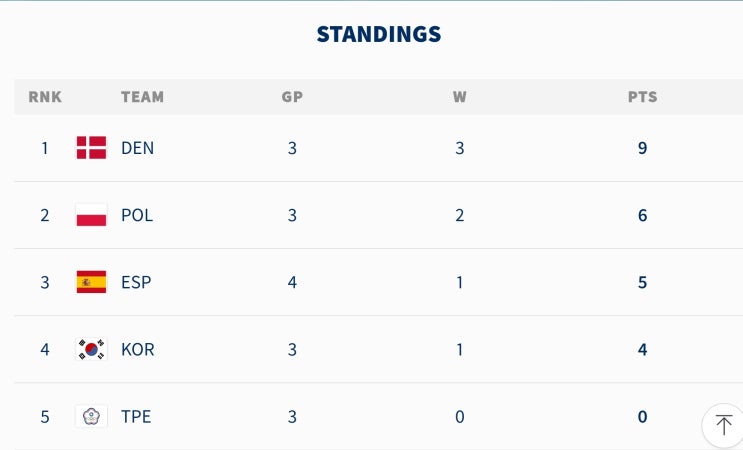Select the ESP team name

pos(136,283)
